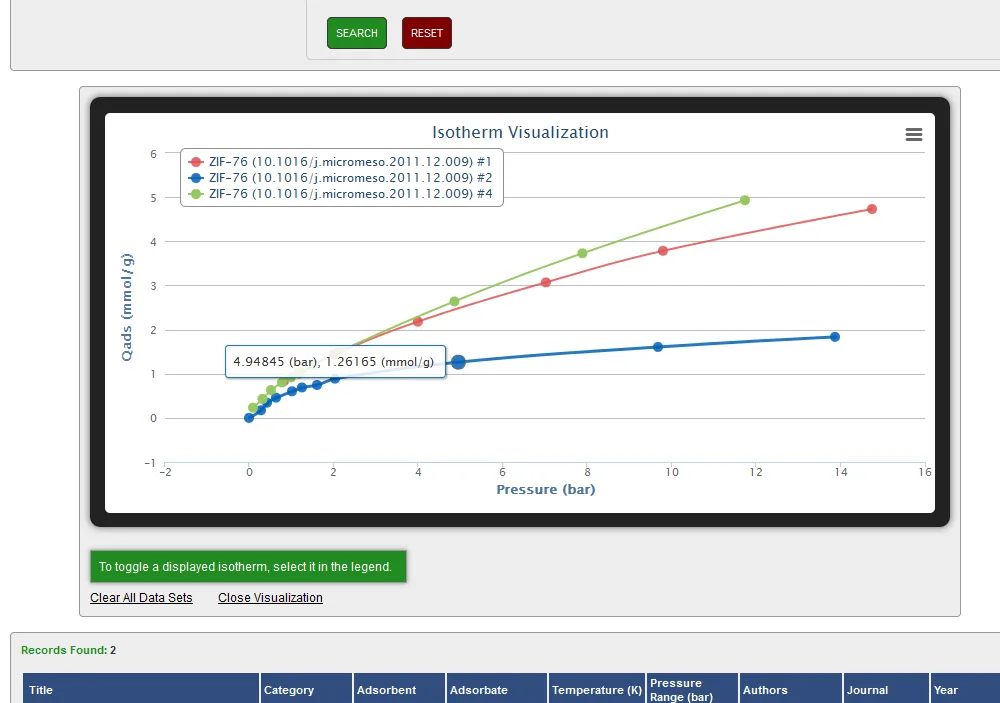Click the Clear All Data Sets link
Viewport: 1000px width, 703px height.
click(x=141, y=598)
